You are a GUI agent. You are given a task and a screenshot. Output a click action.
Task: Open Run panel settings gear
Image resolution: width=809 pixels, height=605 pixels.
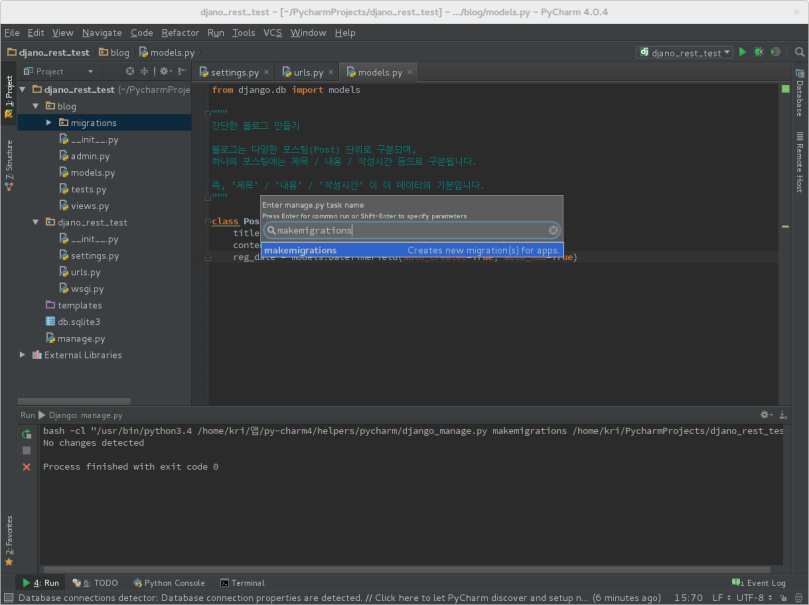pos(766,415)
